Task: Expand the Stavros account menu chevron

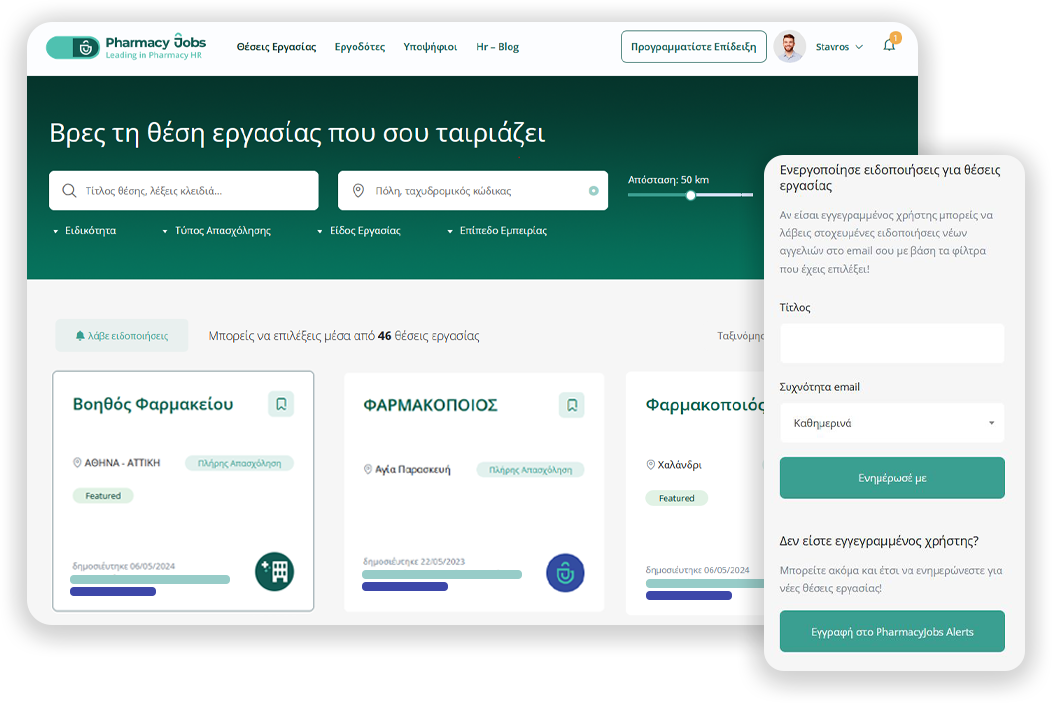Action: (858, 47)
